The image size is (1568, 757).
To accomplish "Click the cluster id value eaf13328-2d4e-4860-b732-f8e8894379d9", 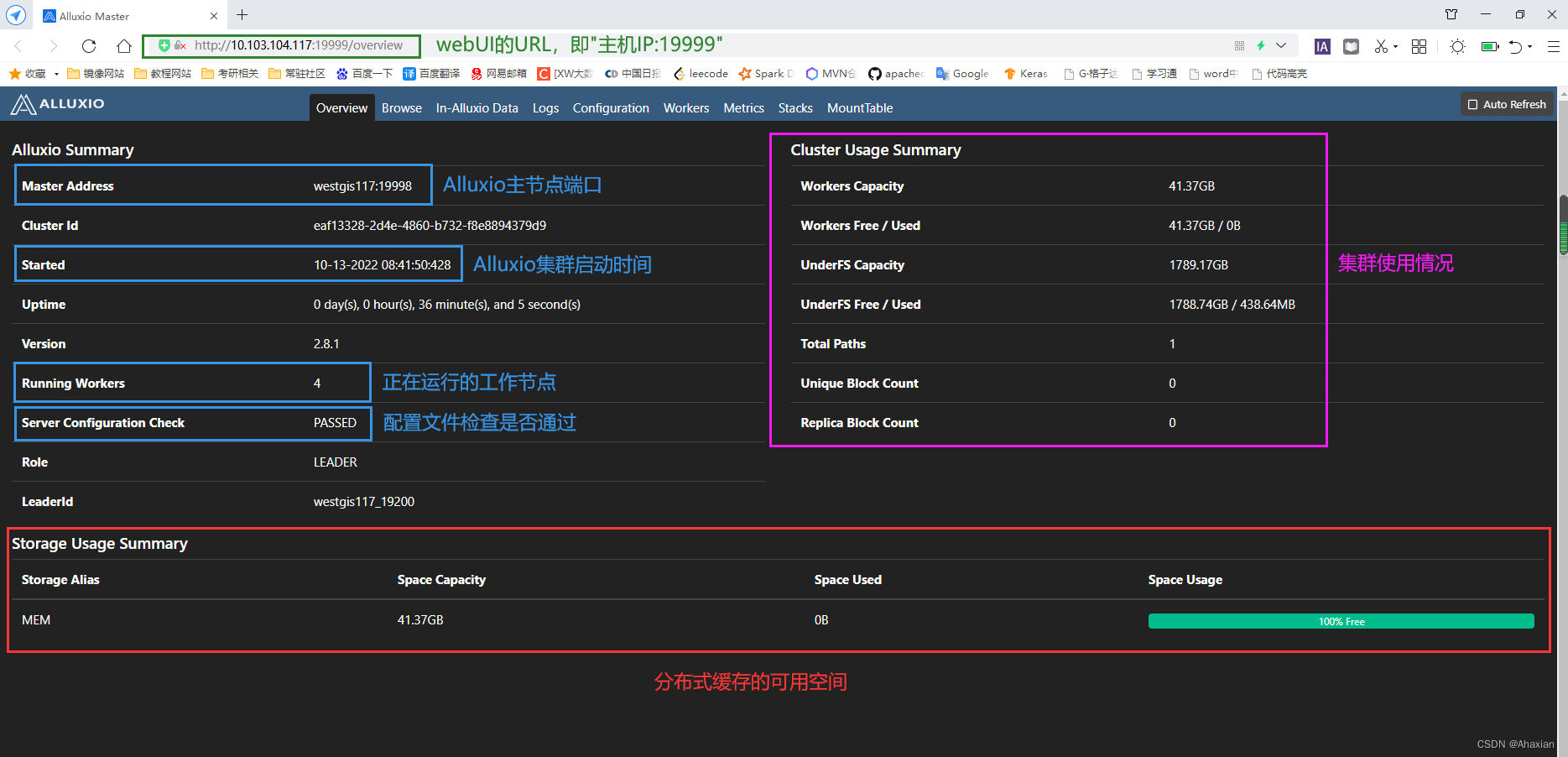I will click(430, 226).
